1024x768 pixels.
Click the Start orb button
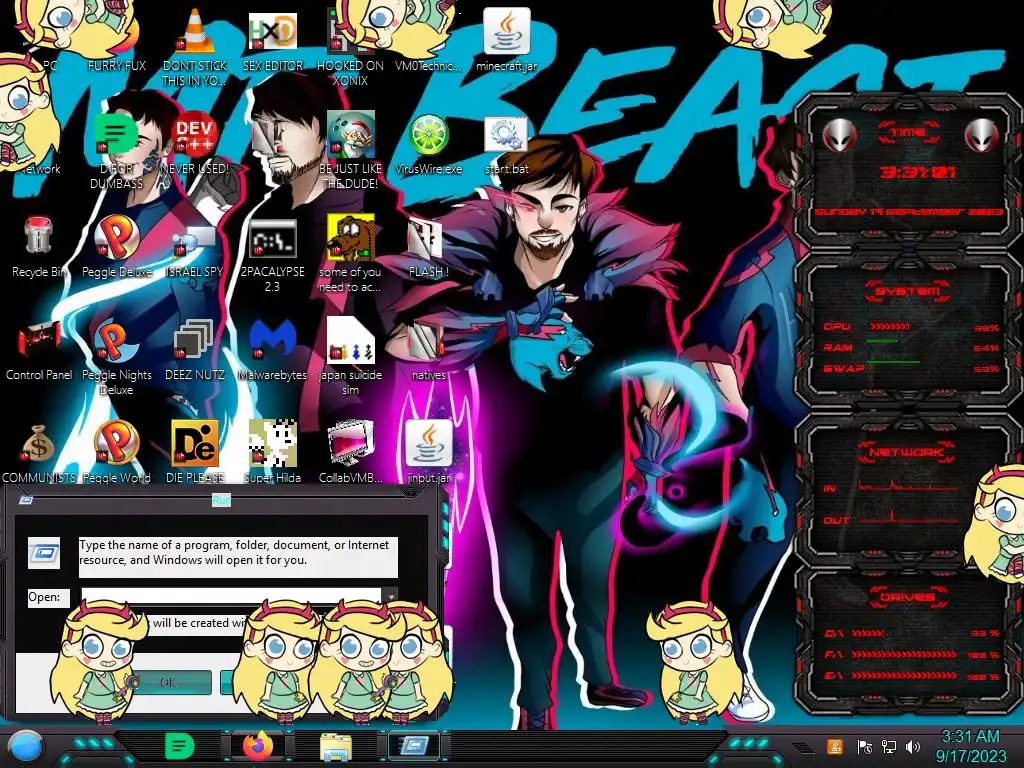(26, 746)
